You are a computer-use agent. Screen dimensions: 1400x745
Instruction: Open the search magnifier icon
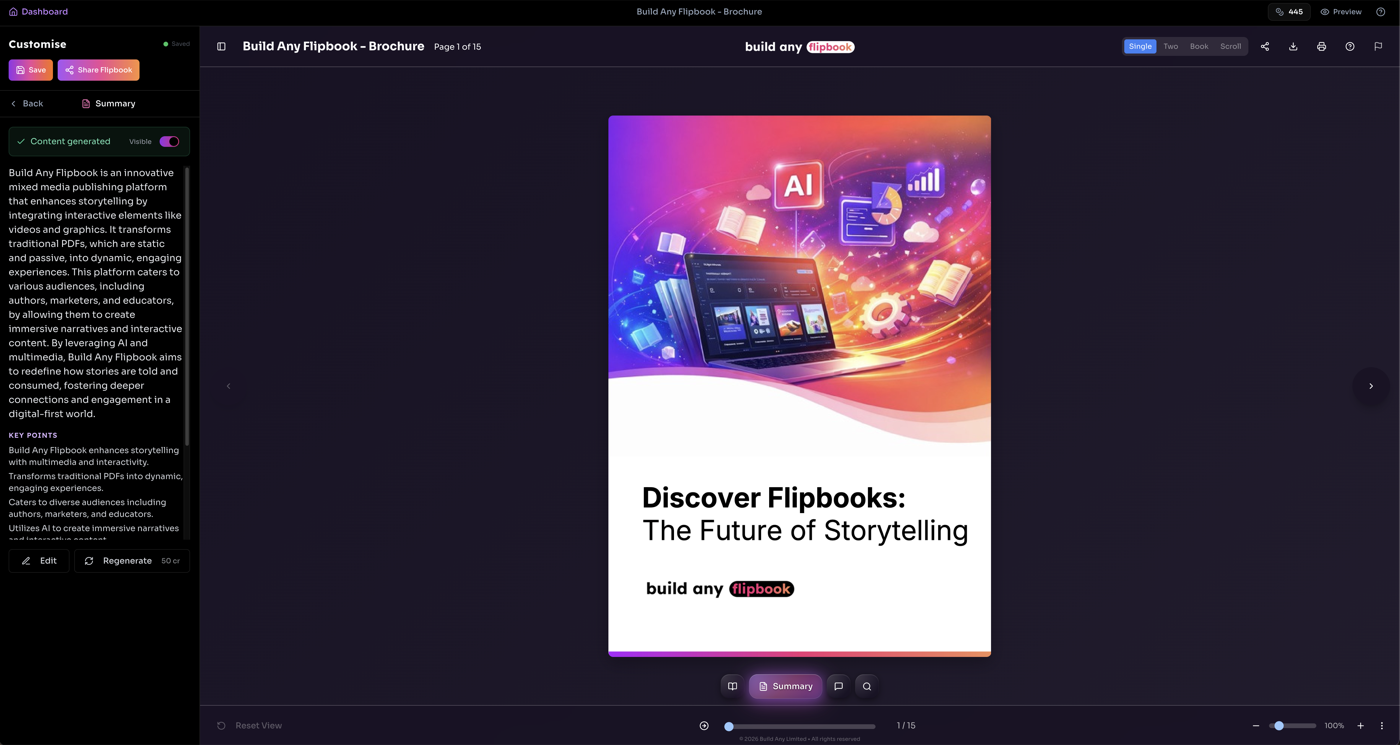(x=867, y=687)
